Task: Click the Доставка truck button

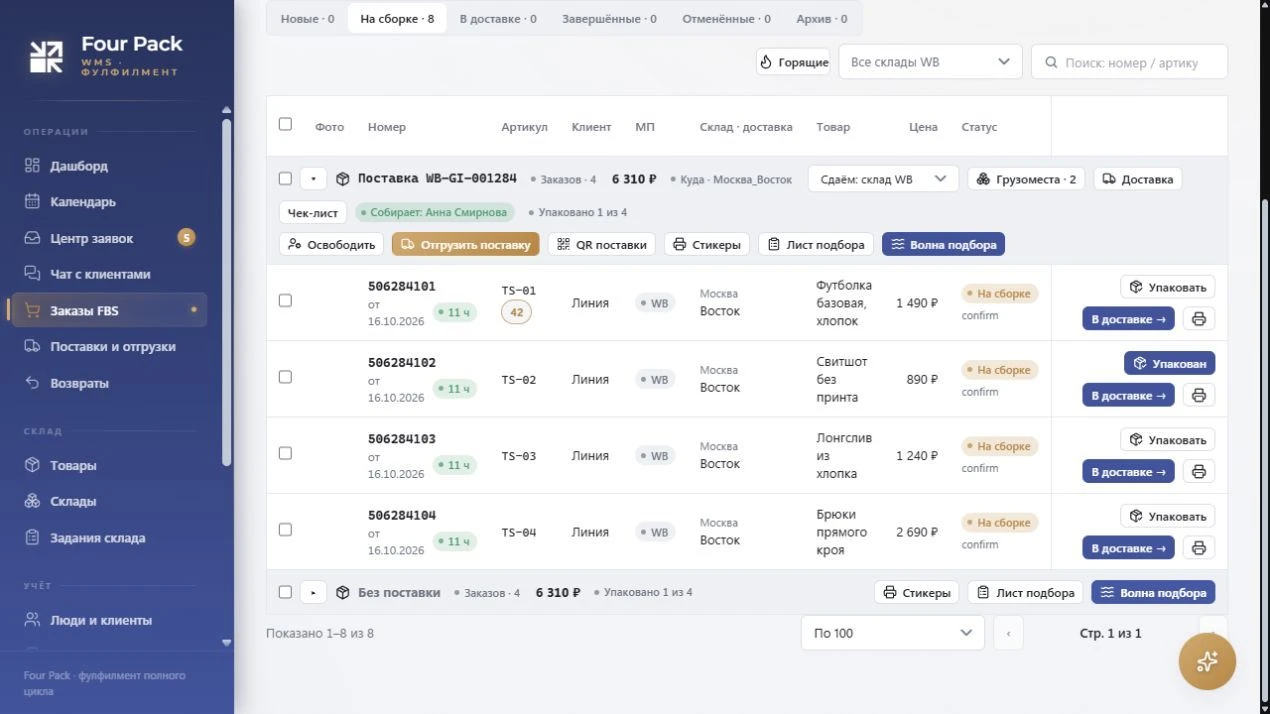Action: click(x=1138, y=179)
